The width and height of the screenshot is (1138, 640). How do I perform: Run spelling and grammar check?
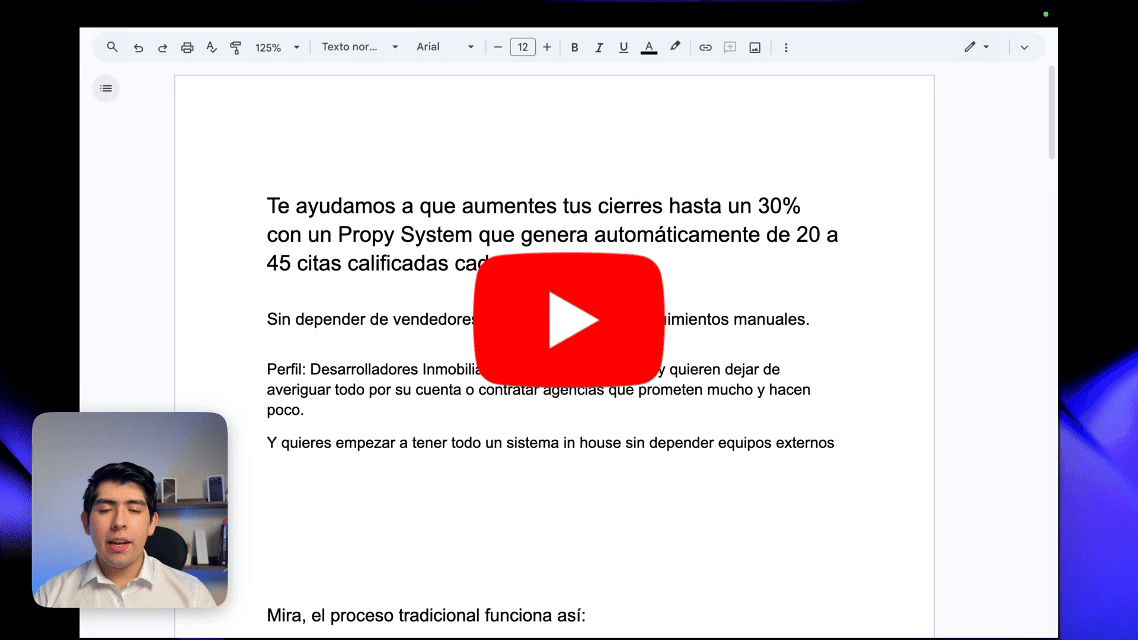point(211,47)
